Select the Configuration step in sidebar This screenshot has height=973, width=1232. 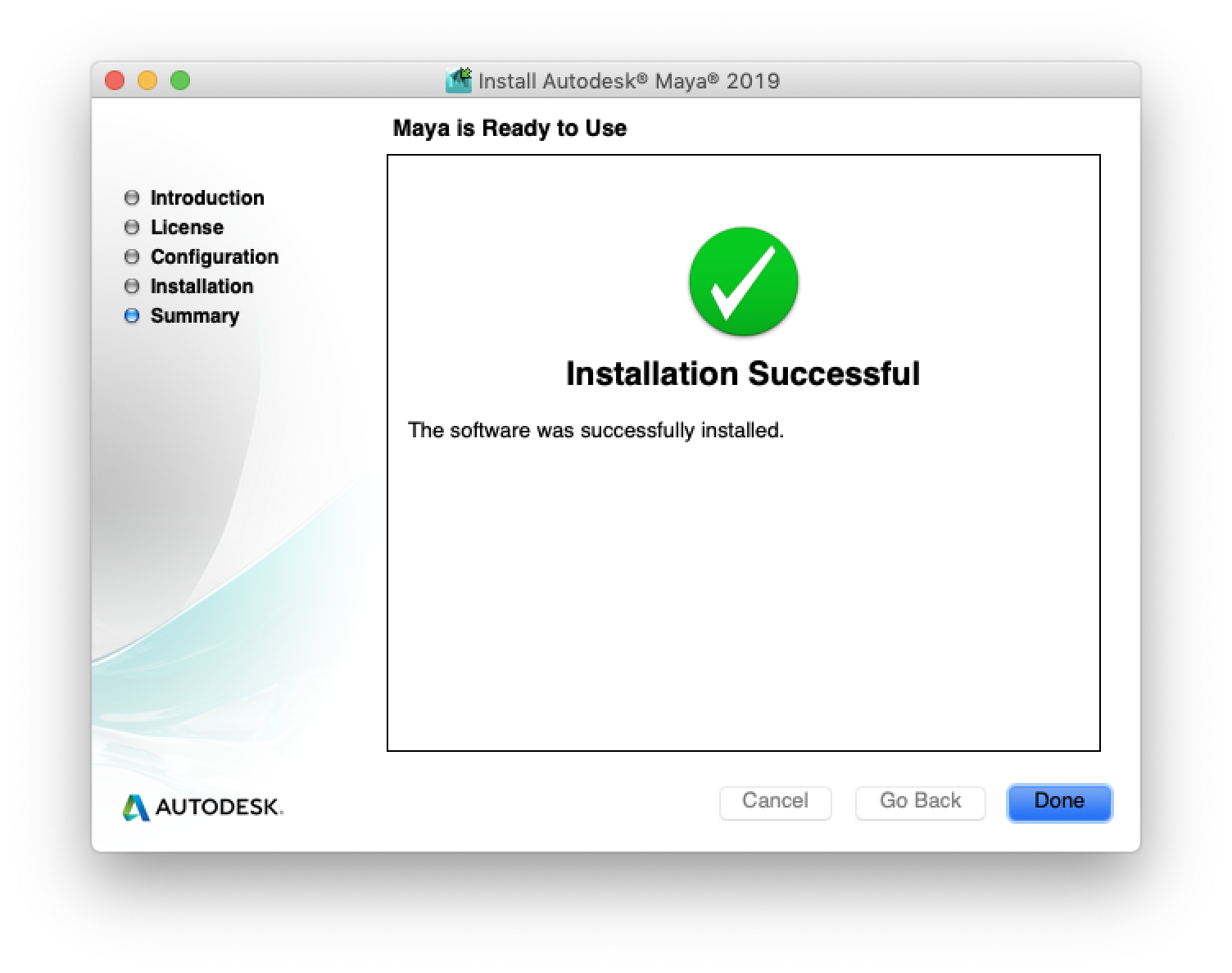[x=214, y=256]
